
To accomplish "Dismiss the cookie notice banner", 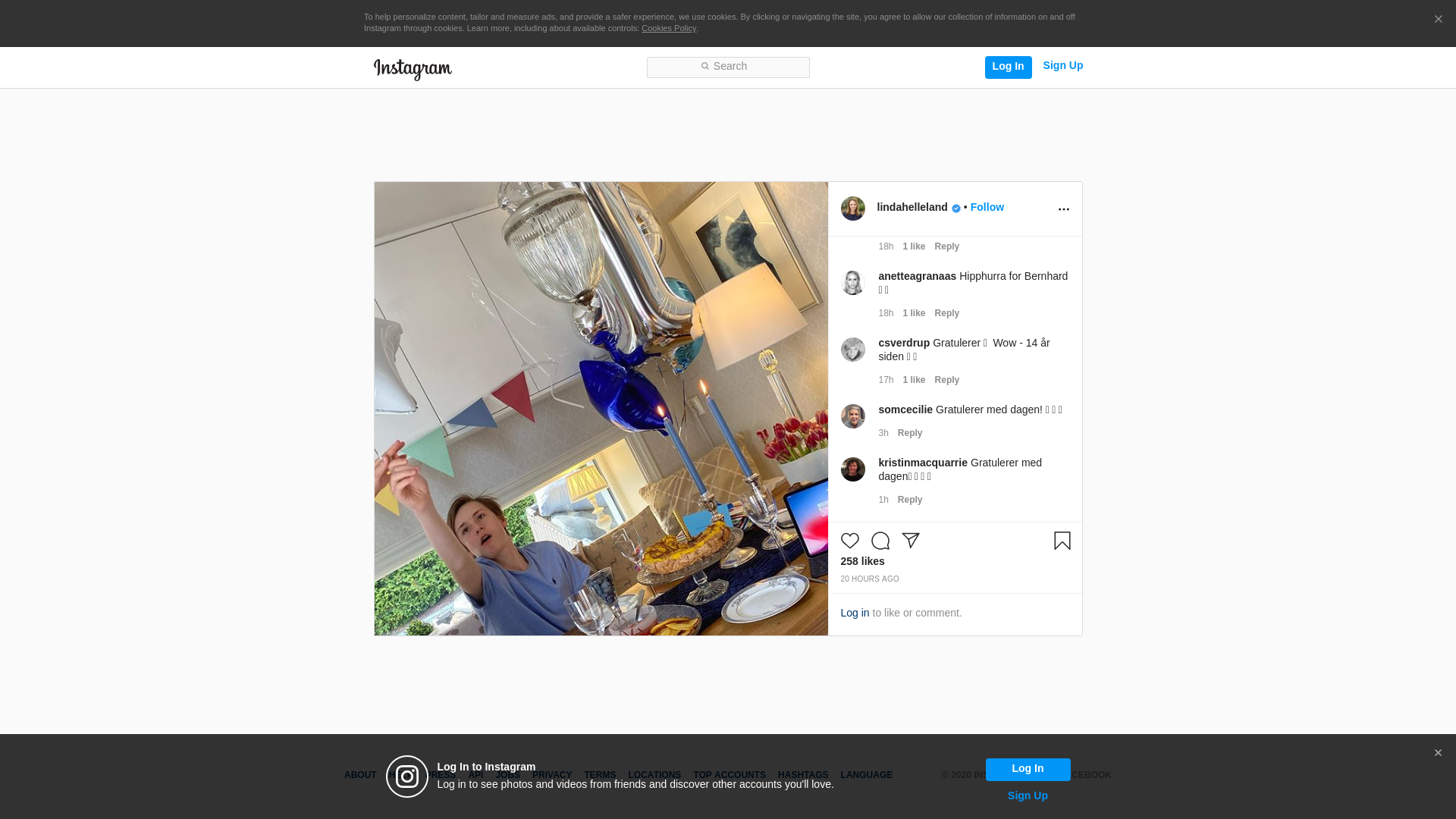I will coord(1438,20).
